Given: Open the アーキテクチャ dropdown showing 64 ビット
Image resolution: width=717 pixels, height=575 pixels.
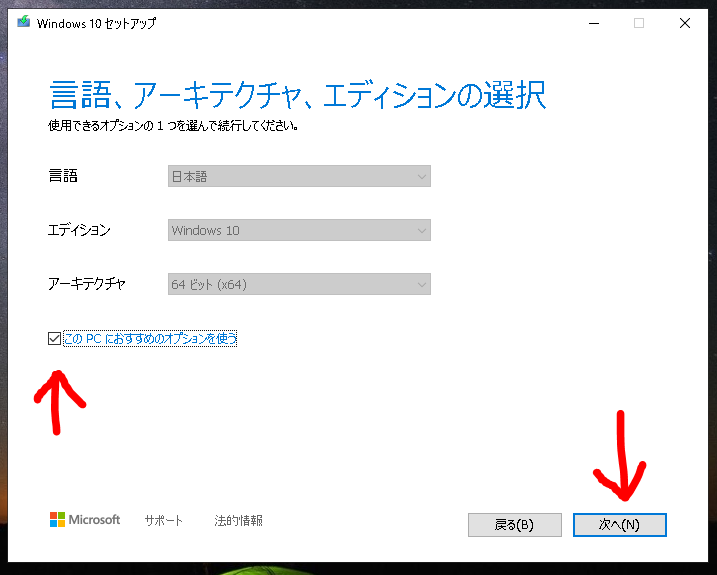Looking at the screenshot, I should 299,284.
